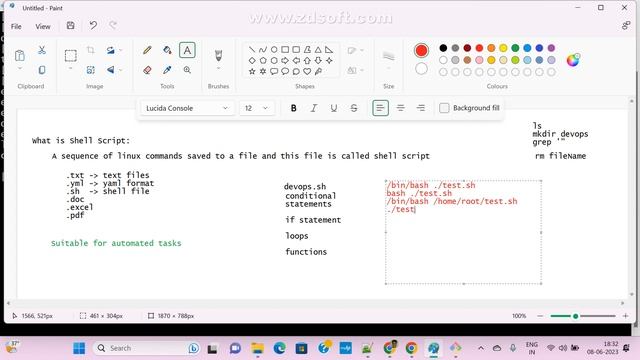This screenshot has height=360, width=640.
Task: Select the Heart shape
Action: coord(307,71)
